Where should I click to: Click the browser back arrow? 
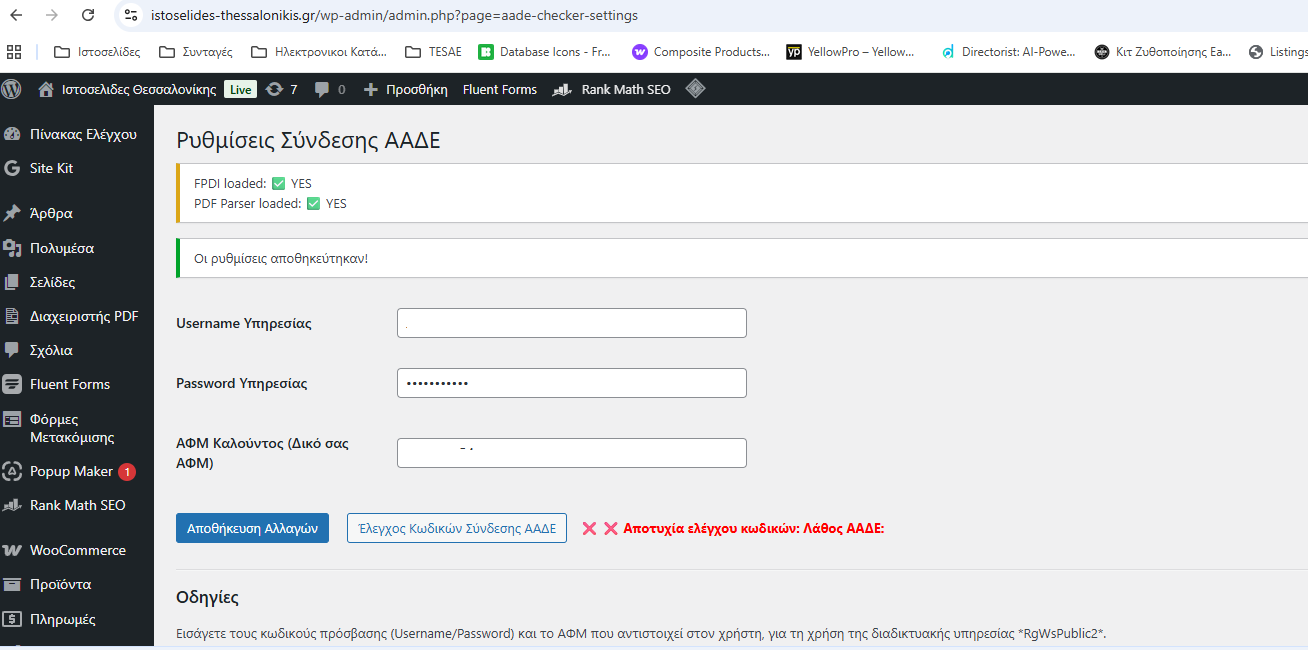coord(16,15)
